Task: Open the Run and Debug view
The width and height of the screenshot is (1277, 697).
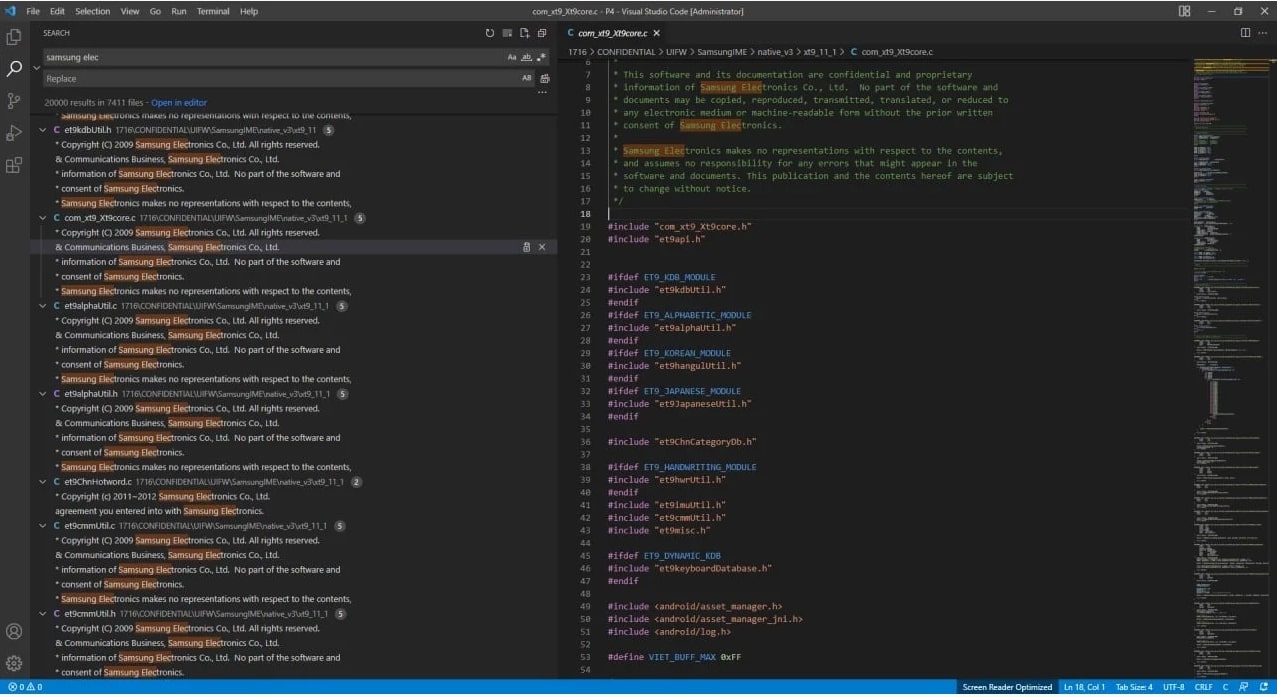Action: point(14,133)
